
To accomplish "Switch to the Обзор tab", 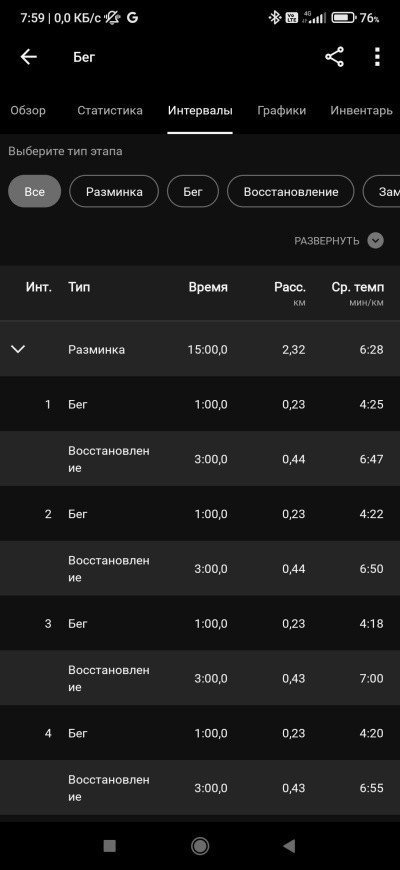I will point(28,110).
